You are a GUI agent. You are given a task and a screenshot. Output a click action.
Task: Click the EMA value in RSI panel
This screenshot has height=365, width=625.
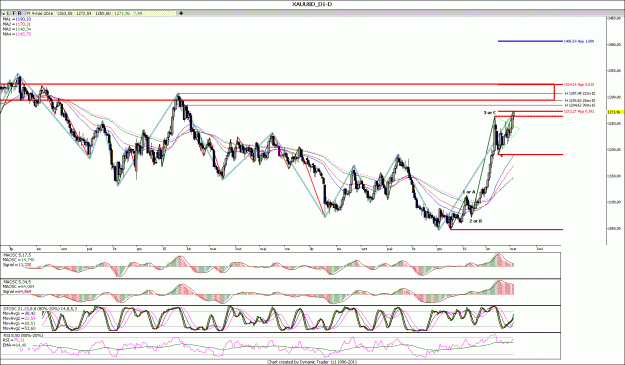[x=14, y=345]
